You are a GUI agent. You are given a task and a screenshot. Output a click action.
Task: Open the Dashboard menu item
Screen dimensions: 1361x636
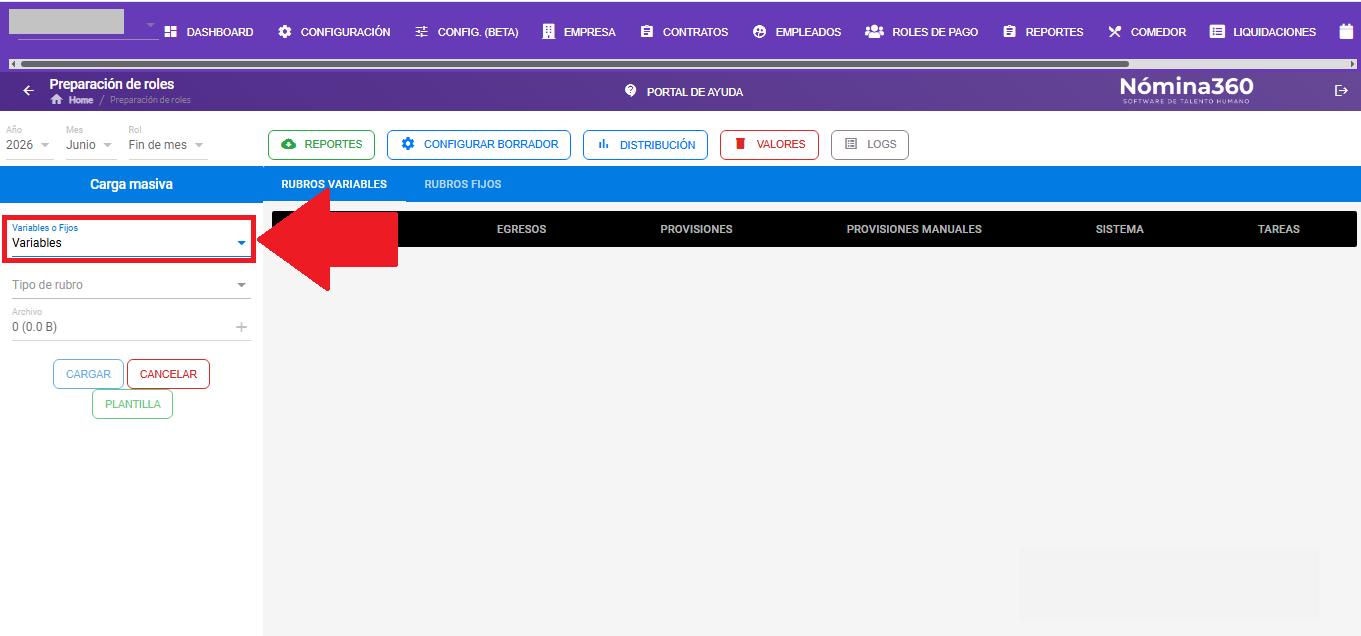pos(208,32)
